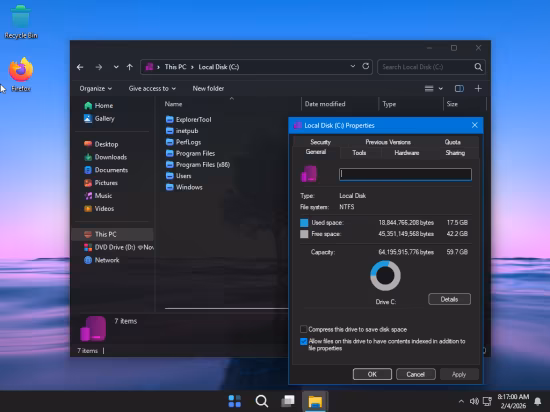Select This PC in the sidebar
This screenshot has height=412, width=550.
112,234
